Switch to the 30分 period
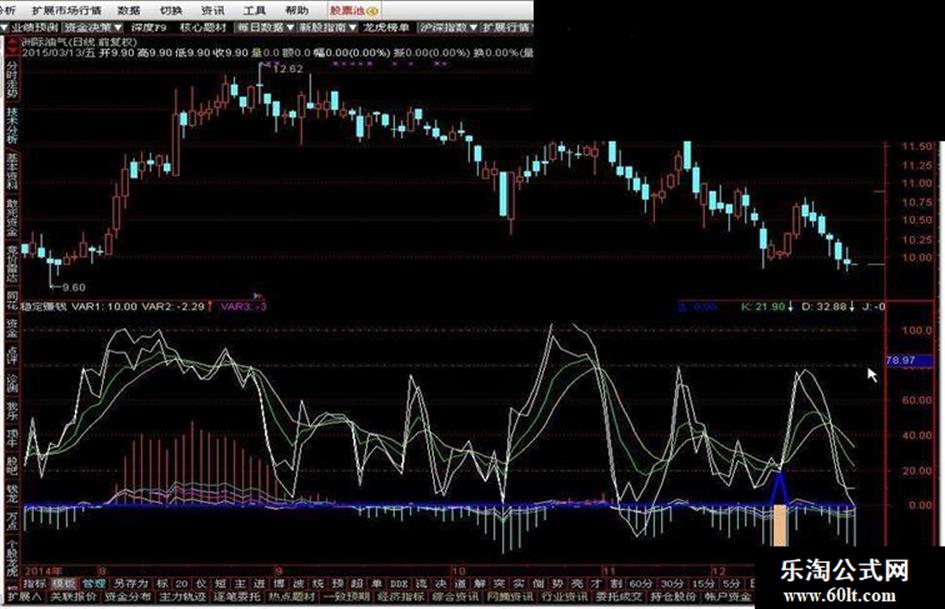Viewport: 945px width, 609px height. click(672, 584)
